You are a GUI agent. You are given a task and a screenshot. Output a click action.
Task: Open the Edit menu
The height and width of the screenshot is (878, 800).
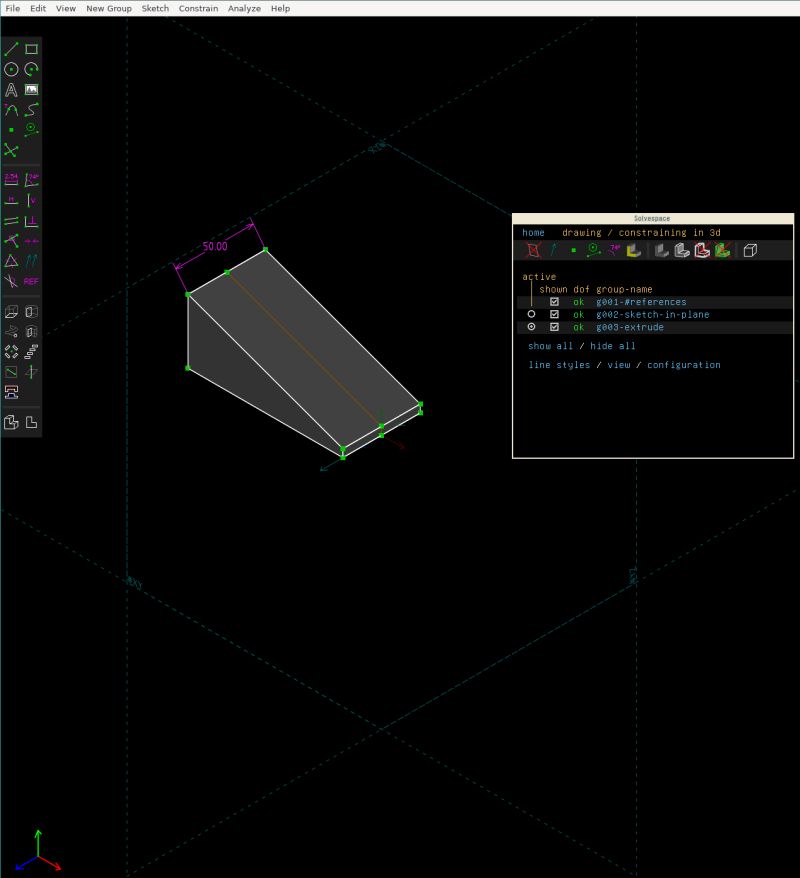(38, 8)
